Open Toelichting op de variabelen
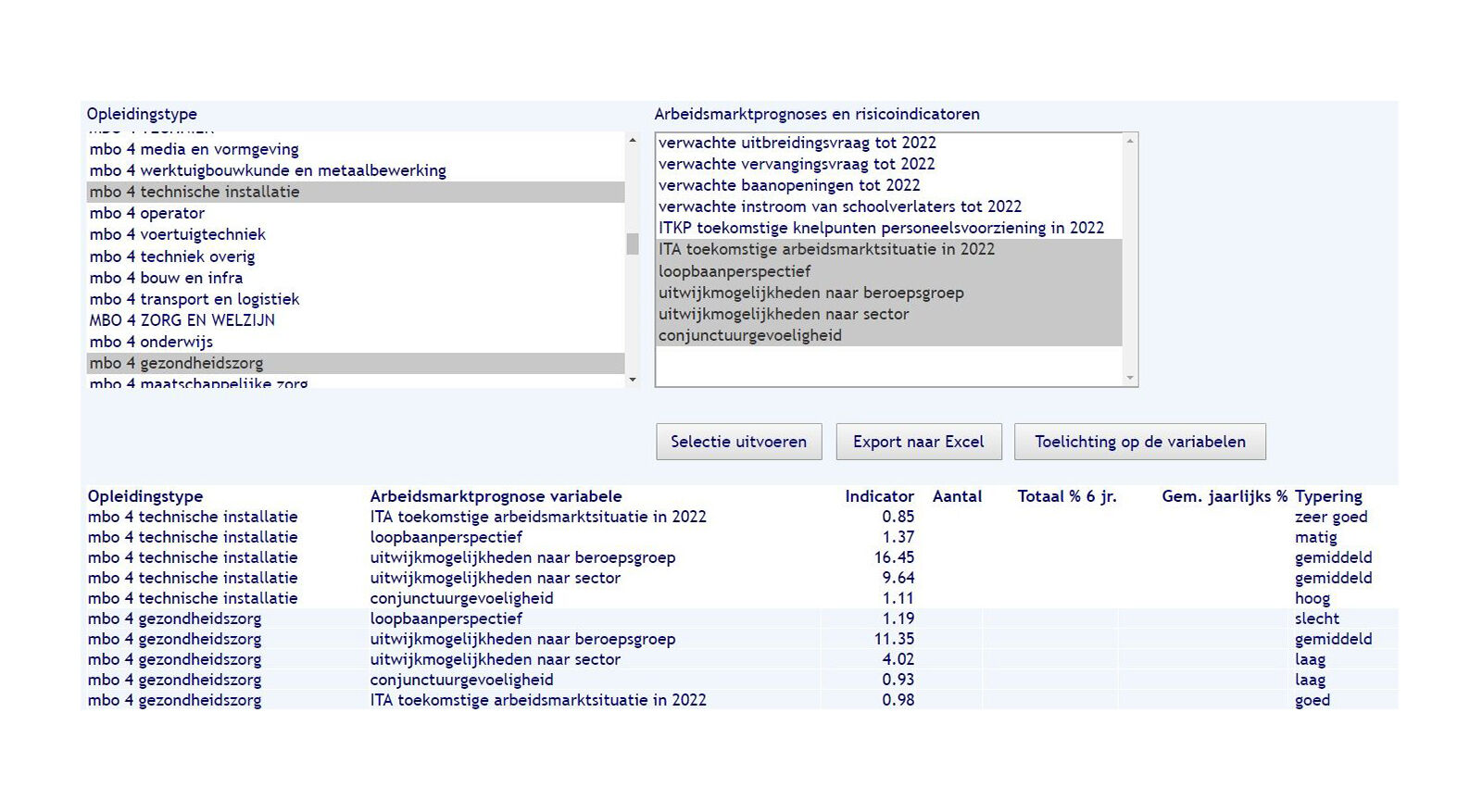 point(1139,442)
